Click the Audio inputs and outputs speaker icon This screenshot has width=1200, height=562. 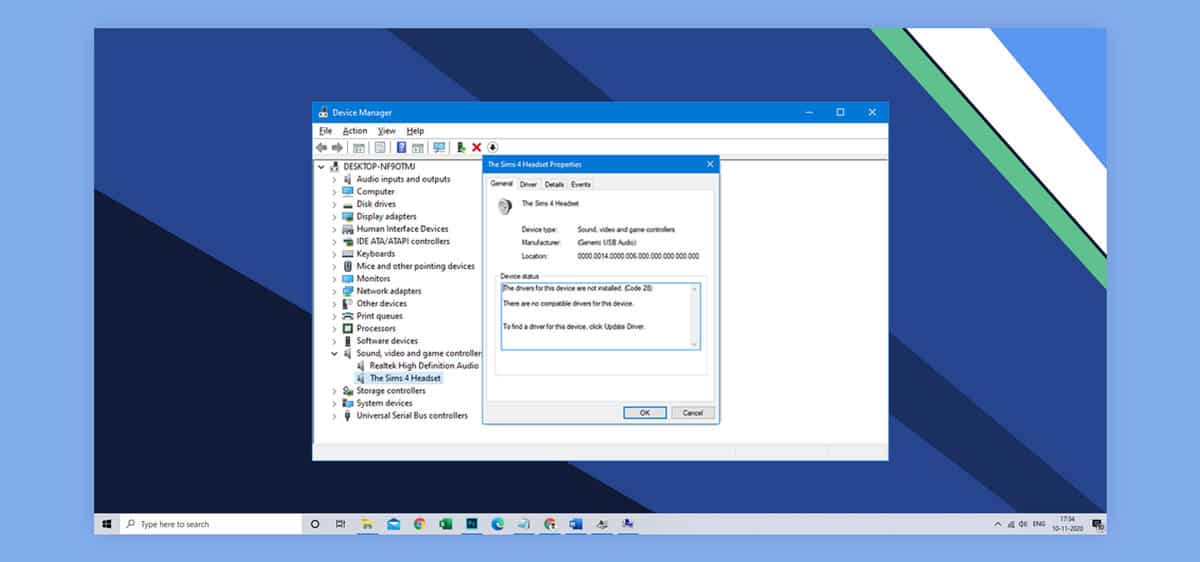(347, 179)
